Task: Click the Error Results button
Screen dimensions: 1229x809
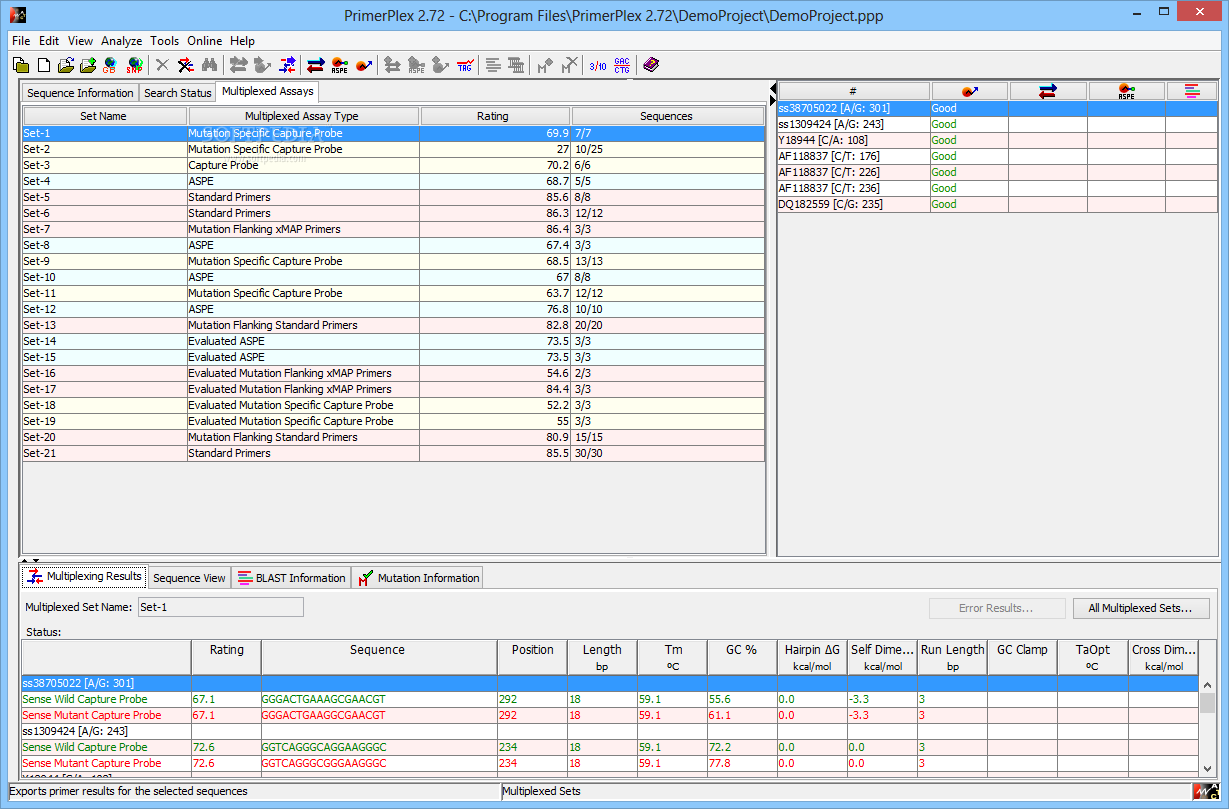Action: [997, 608]
